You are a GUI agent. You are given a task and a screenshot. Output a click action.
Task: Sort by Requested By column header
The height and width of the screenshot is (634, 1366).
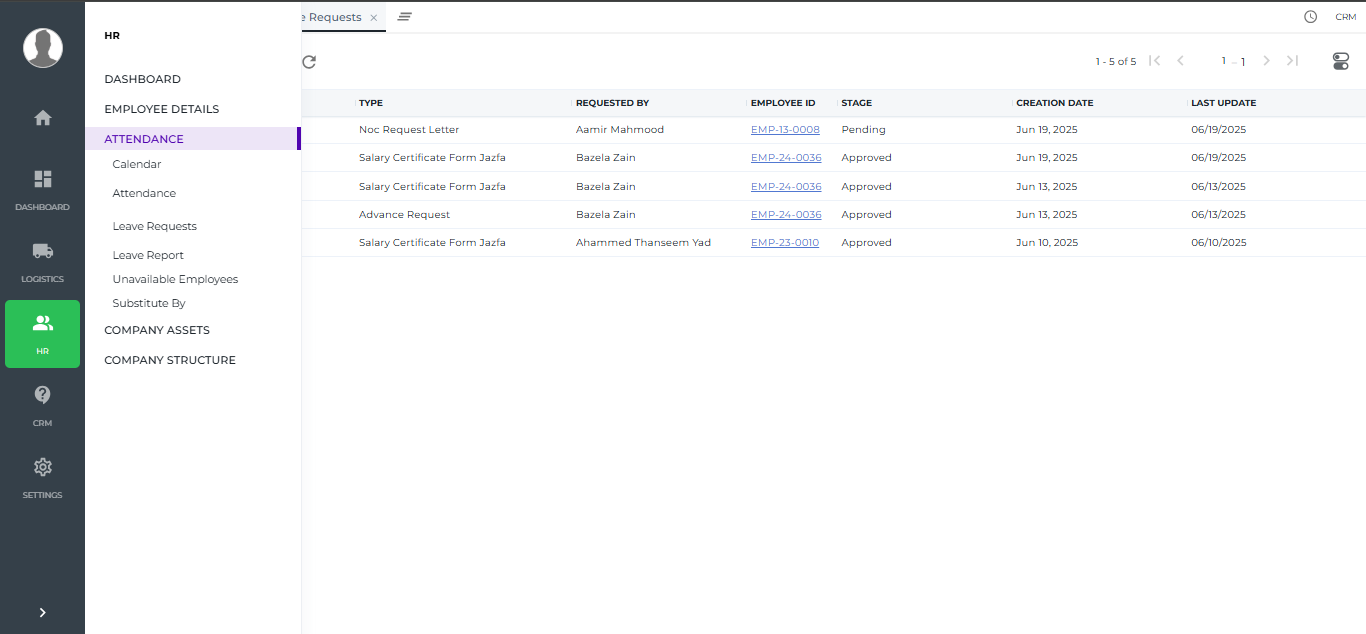tap(613, 103)
